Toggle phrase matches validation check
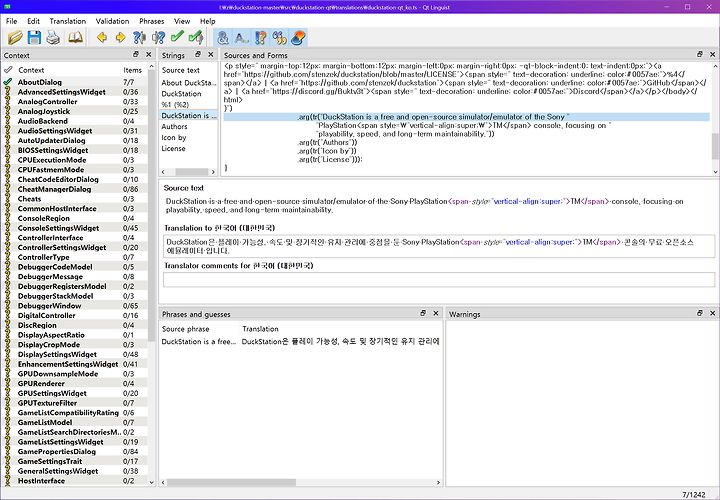Image resolution: width=720 pixels, height=500 pixels. click(260, 38)
